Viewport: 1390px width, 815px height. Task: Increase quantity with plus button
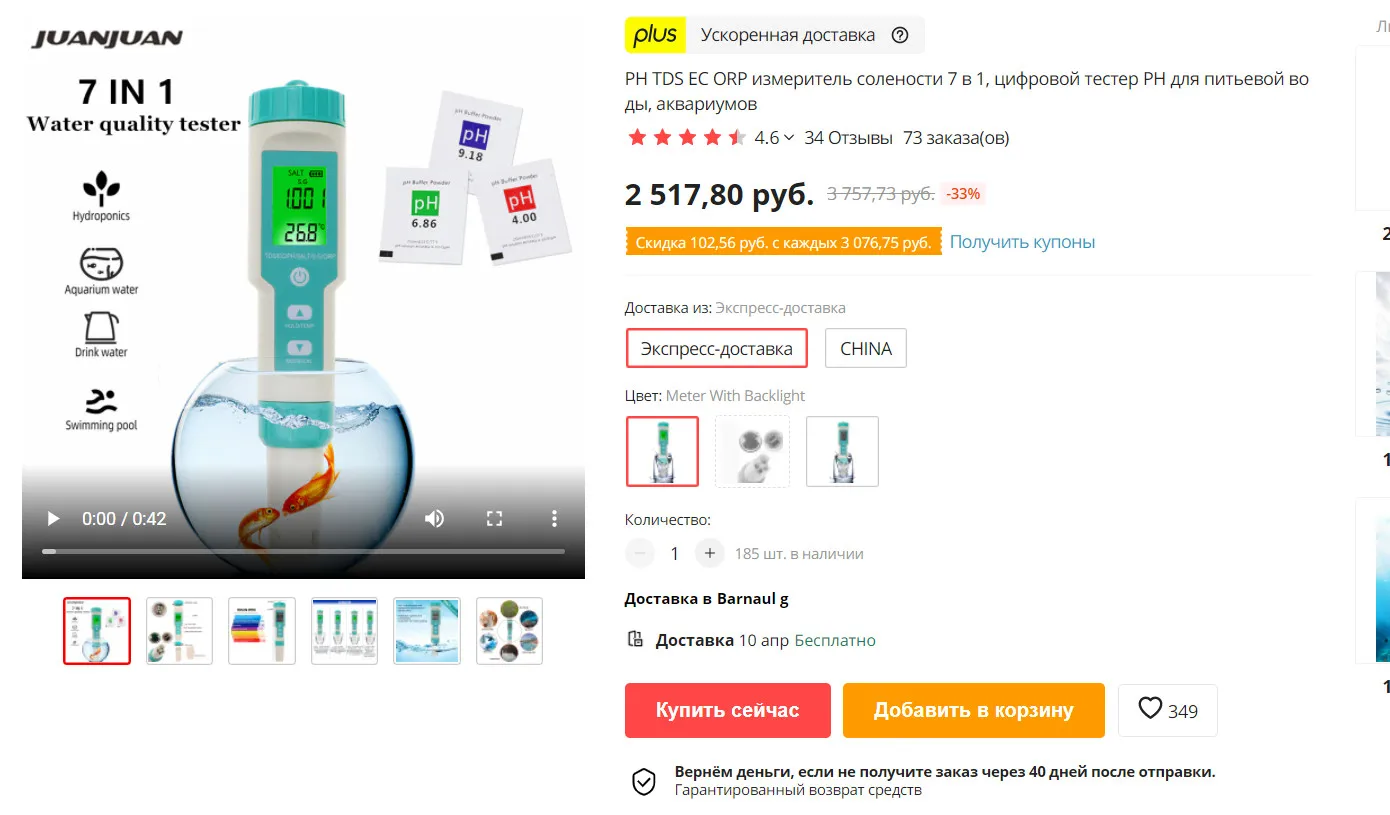point(709,553)
